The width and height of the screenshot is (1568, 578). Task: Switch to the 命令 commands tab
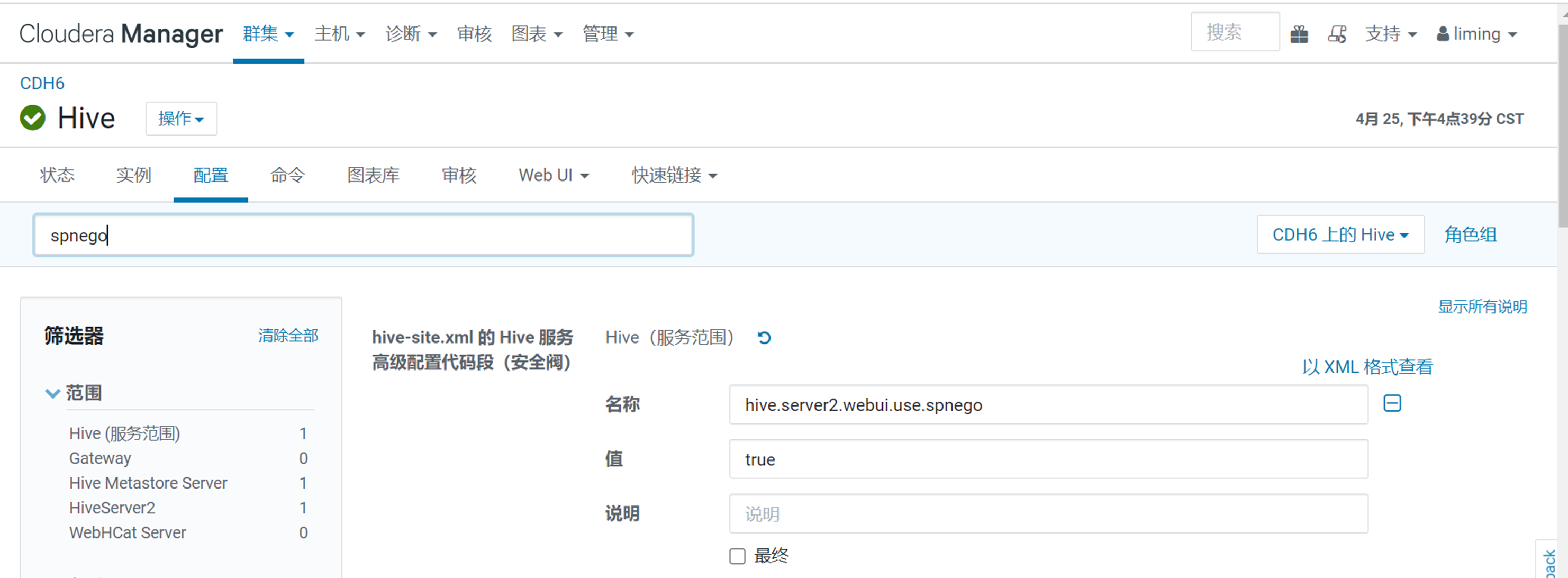pos(288,175)
